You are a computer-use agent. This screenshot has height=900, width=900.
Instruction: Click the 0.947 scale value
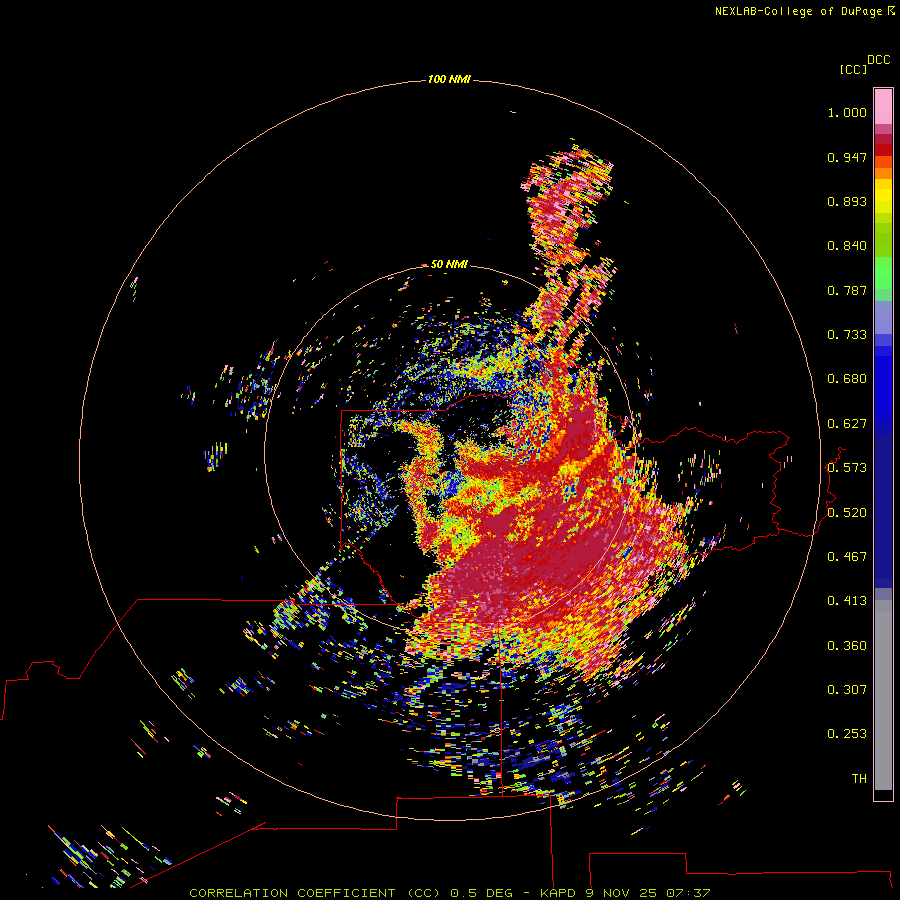click(847, 157)
